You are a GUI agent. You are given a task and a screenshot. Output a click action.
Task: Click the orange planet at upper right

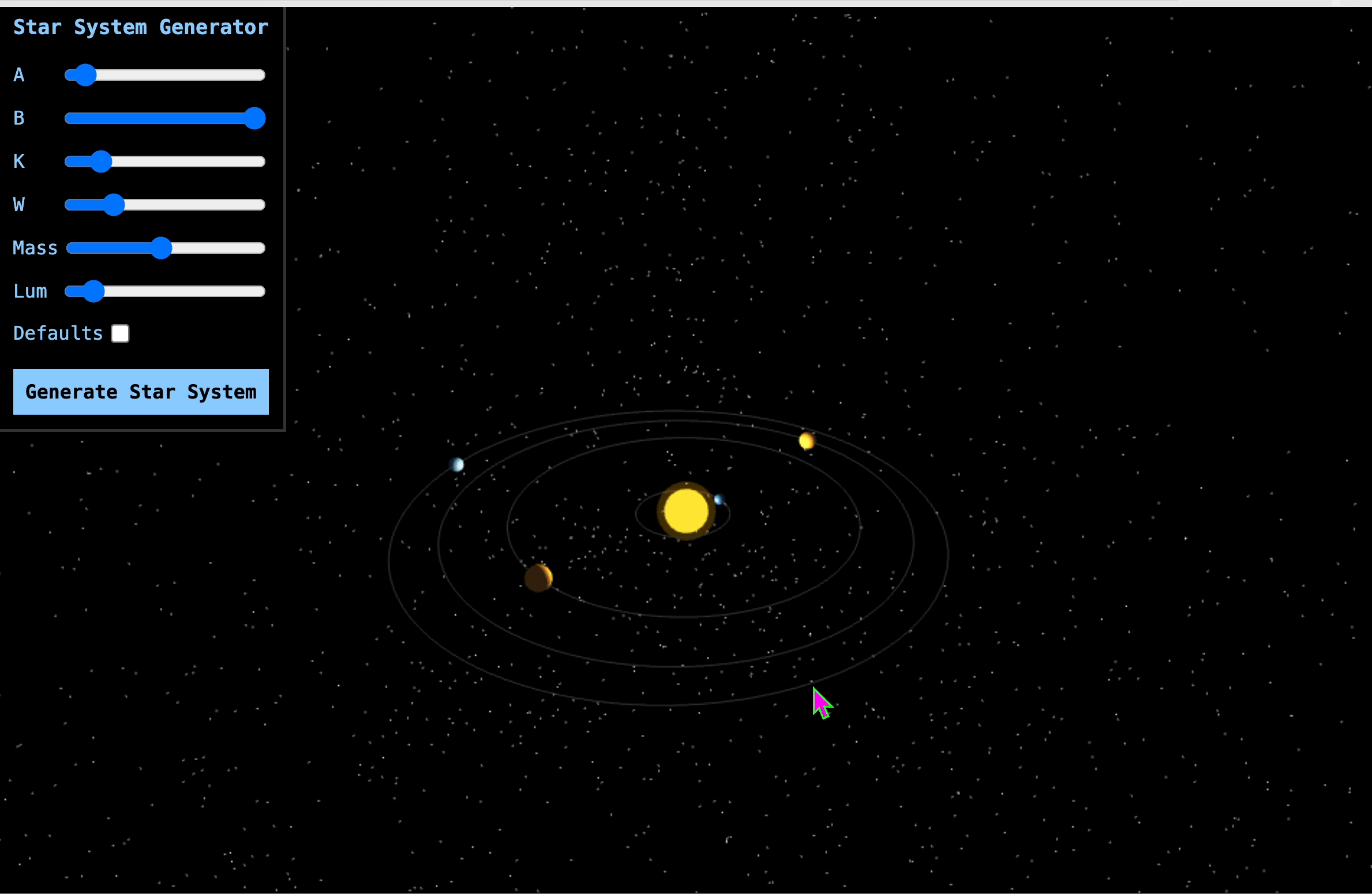pos(807,441)
